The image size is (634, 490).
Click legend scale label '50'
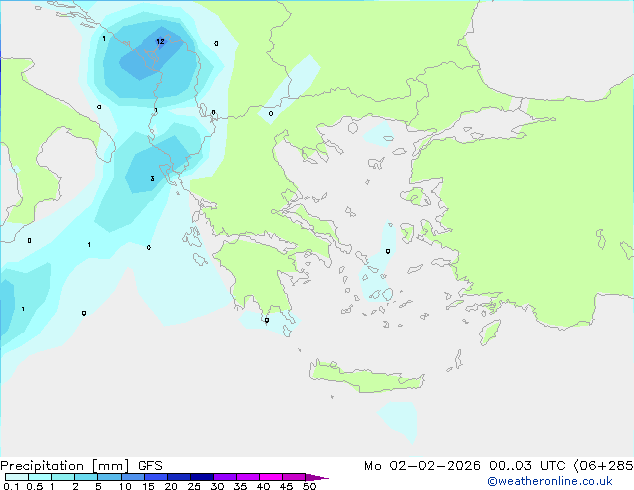[309, 486]
